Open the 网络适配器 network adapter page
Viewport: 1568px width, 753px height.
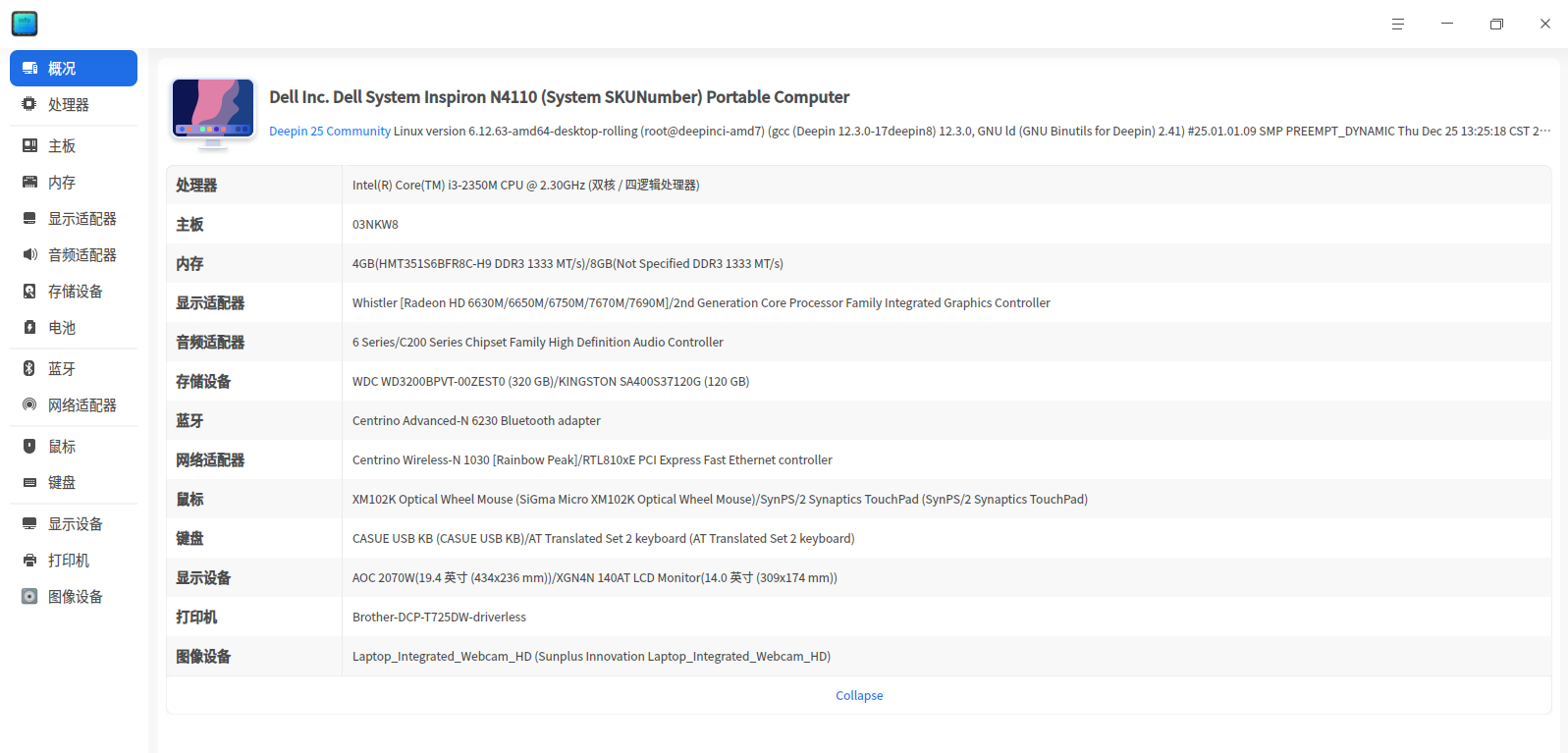point(81,404)
